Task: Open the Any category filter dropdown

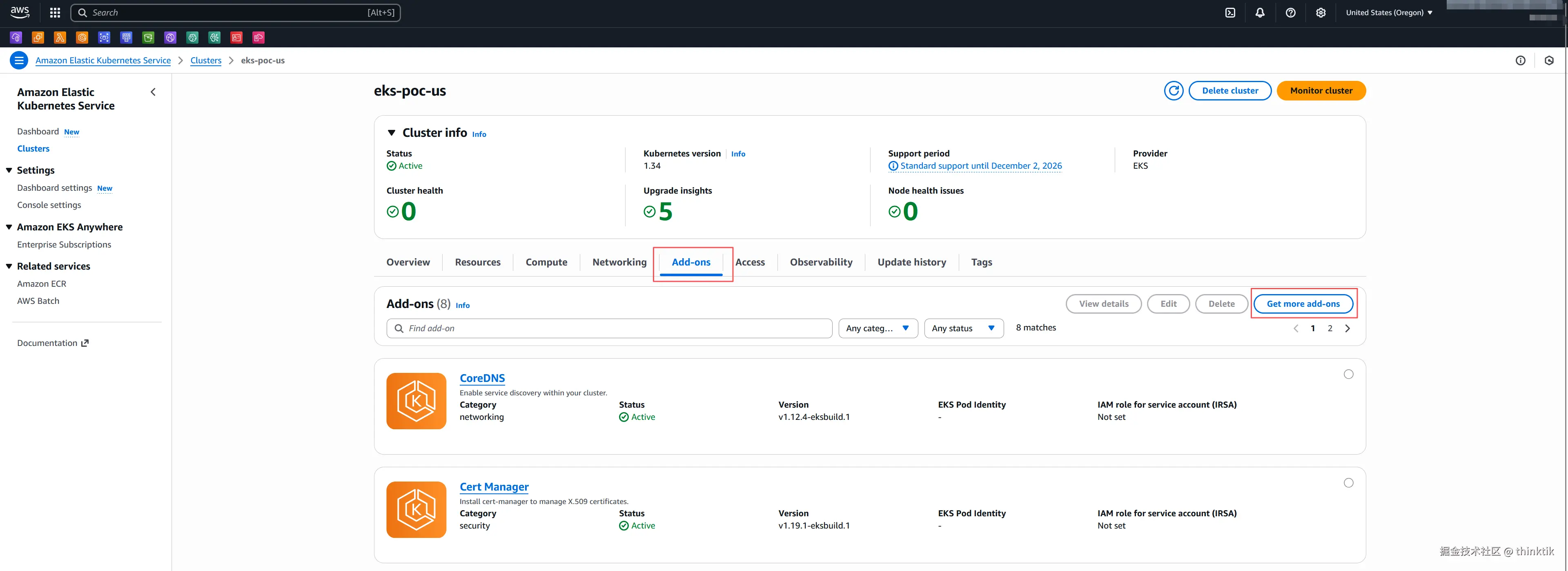Action: point(878,328)
